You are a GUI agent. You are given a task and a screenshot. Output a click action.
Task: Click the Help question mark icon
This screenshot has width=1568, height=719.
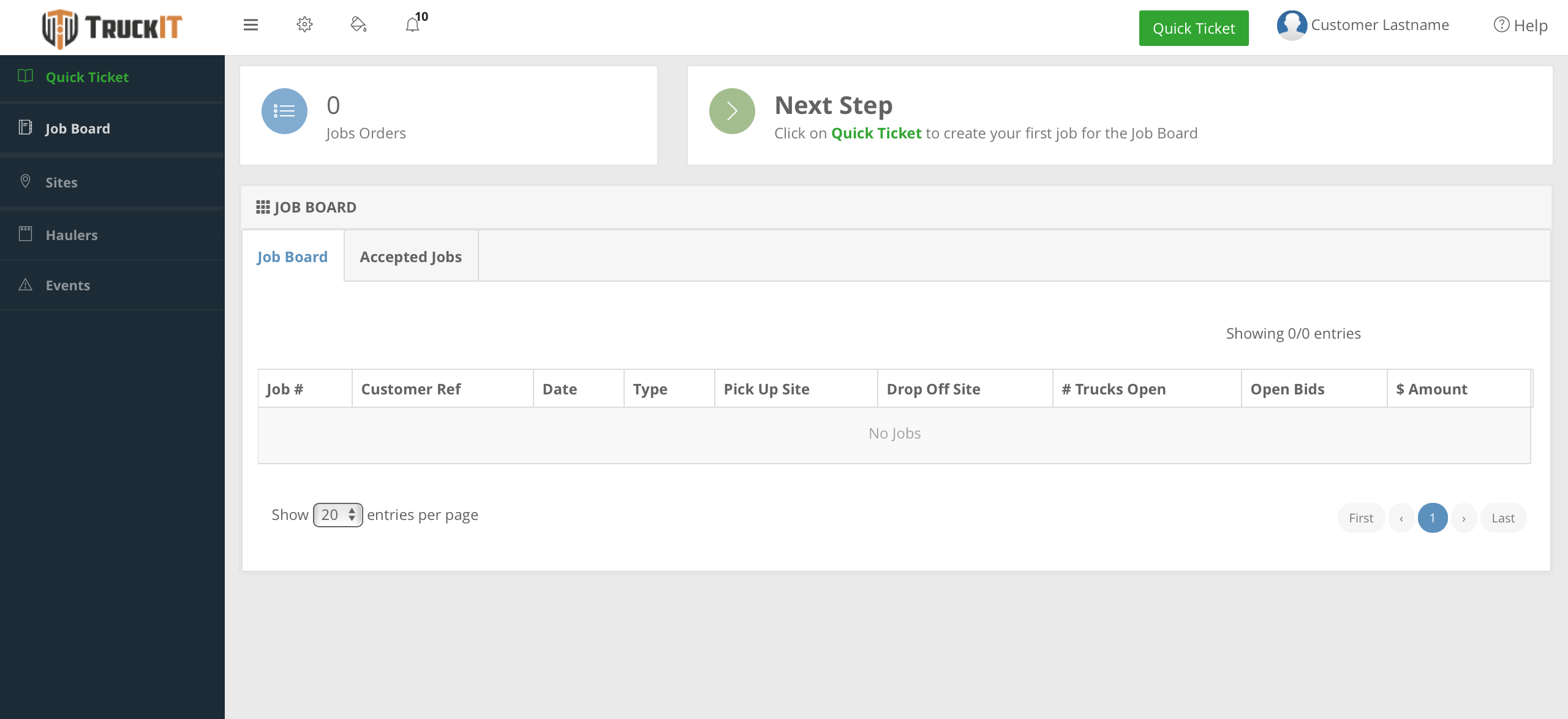pos(1501,25)
